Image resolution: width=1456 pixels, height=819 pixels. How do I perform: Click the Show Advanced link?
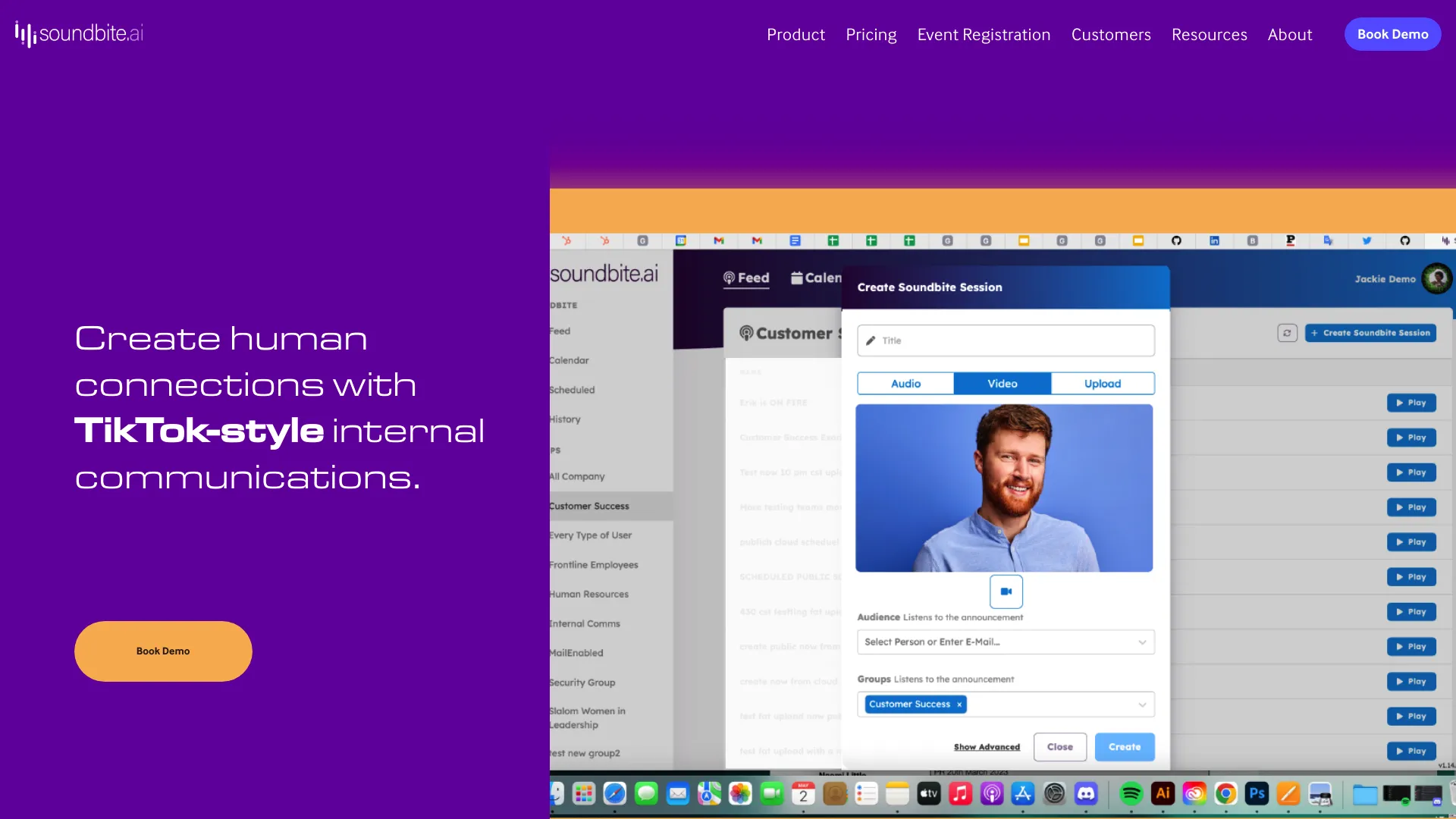coord(987,747)
